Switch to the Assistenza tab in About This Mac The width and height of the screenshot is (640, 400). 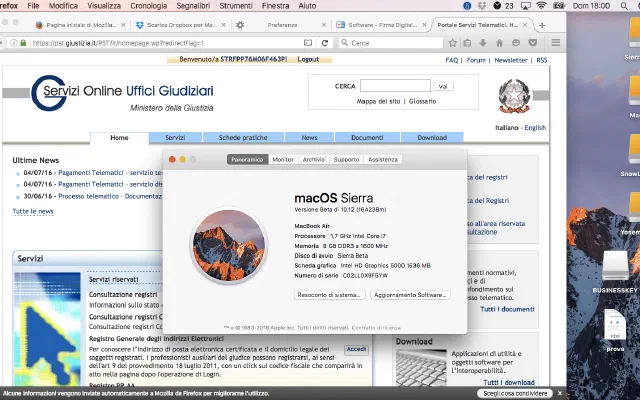[x=383, y=160]
